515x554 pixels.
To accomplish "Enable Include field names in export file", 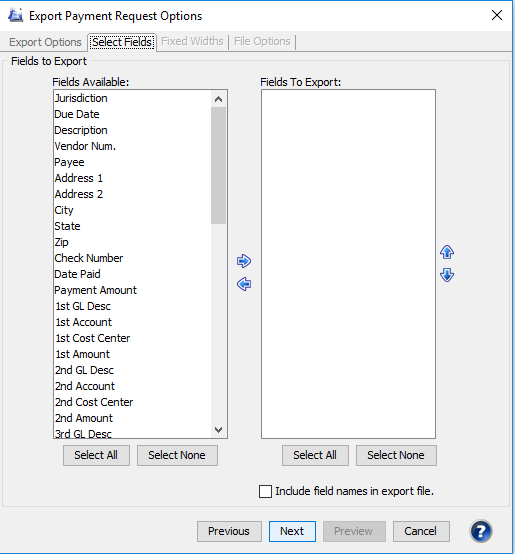I will (x=265, y=491).
